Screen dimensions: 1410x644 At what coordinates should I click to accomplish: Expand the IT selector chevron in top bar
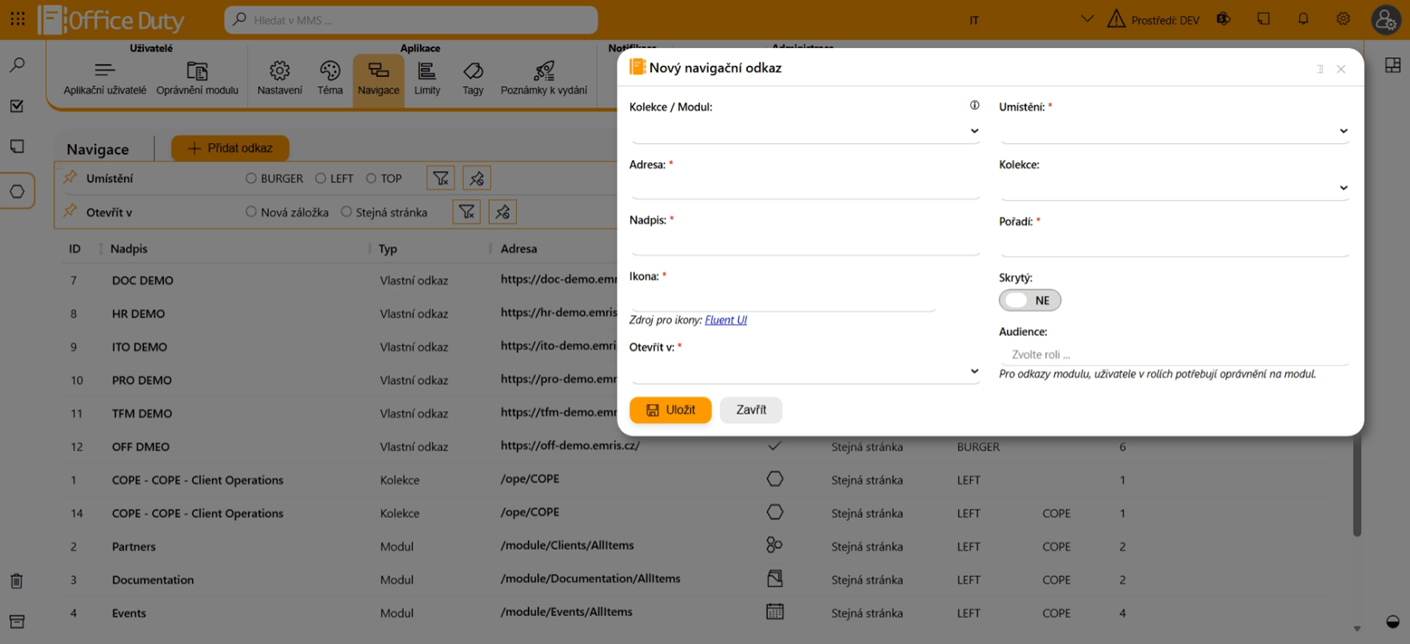1087,19
